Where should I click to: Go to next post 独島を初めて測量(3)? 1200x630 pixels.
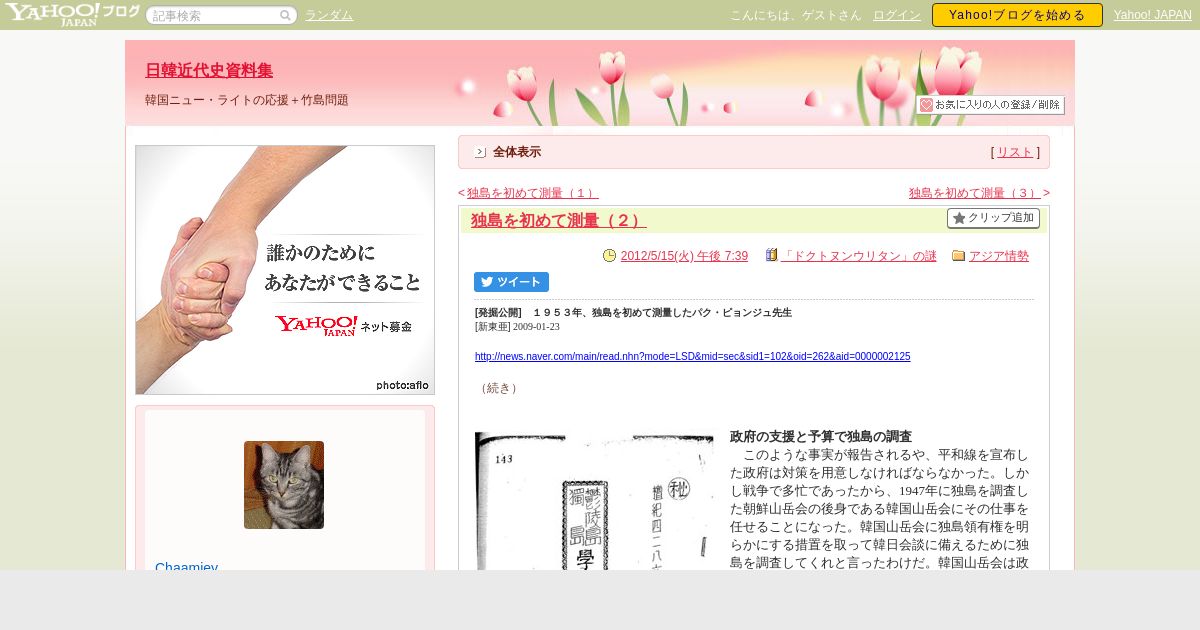975,193
